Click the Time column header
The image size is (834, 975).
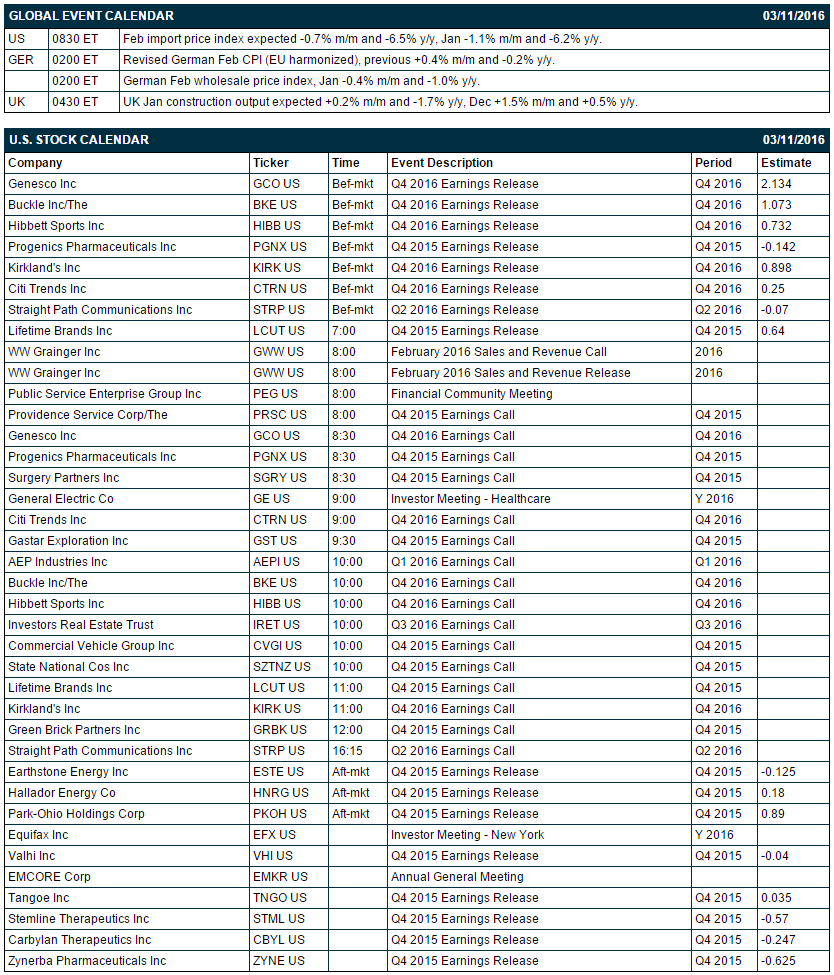coord(346,163)
